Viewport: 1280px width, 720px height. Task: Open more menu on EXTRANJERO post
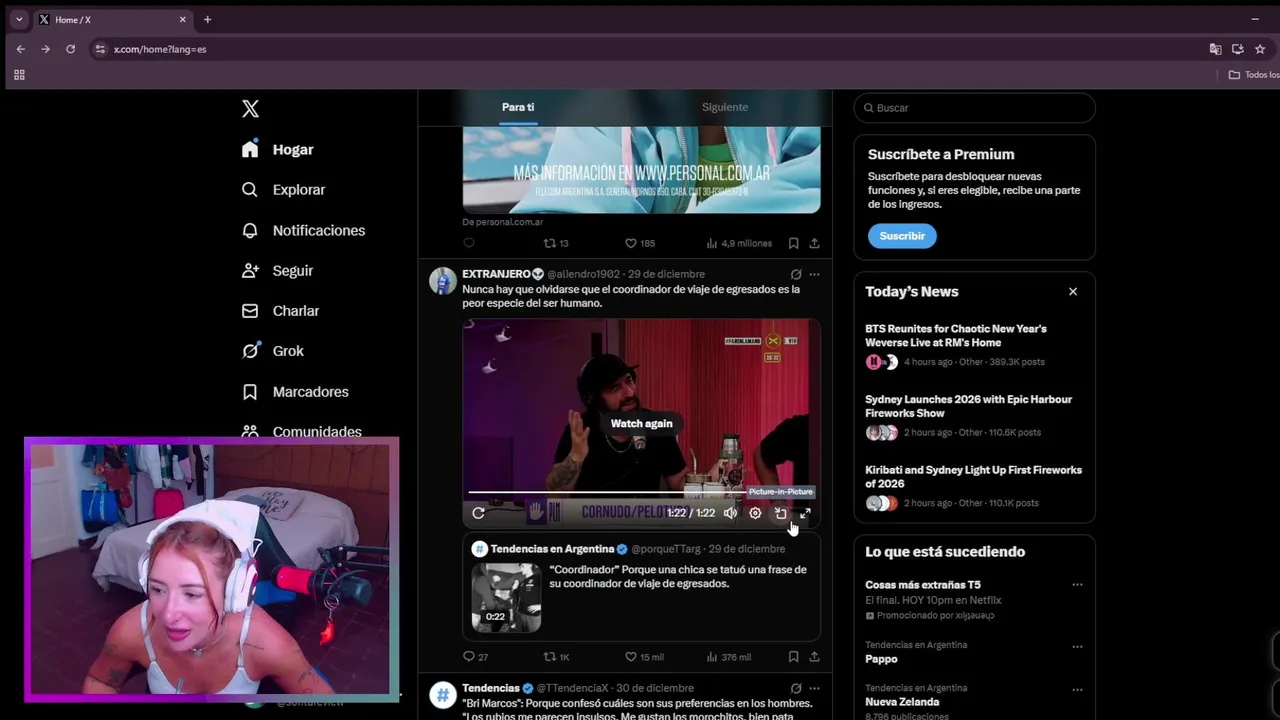coord(814,274)
